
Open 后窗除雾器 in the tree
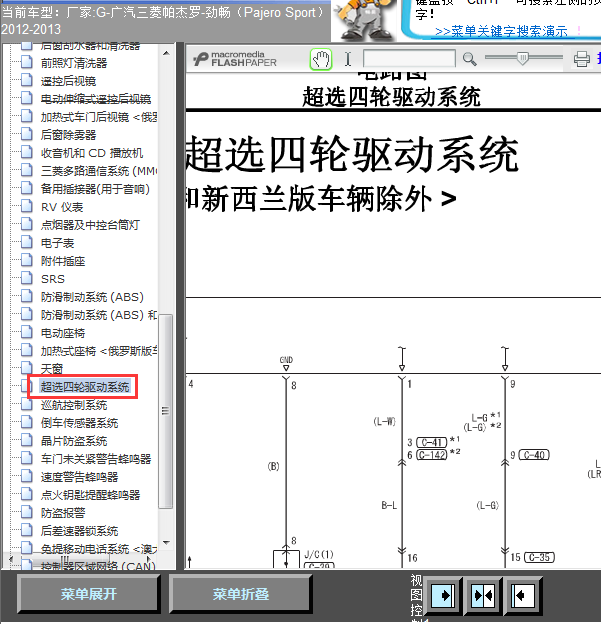[68, 135]
